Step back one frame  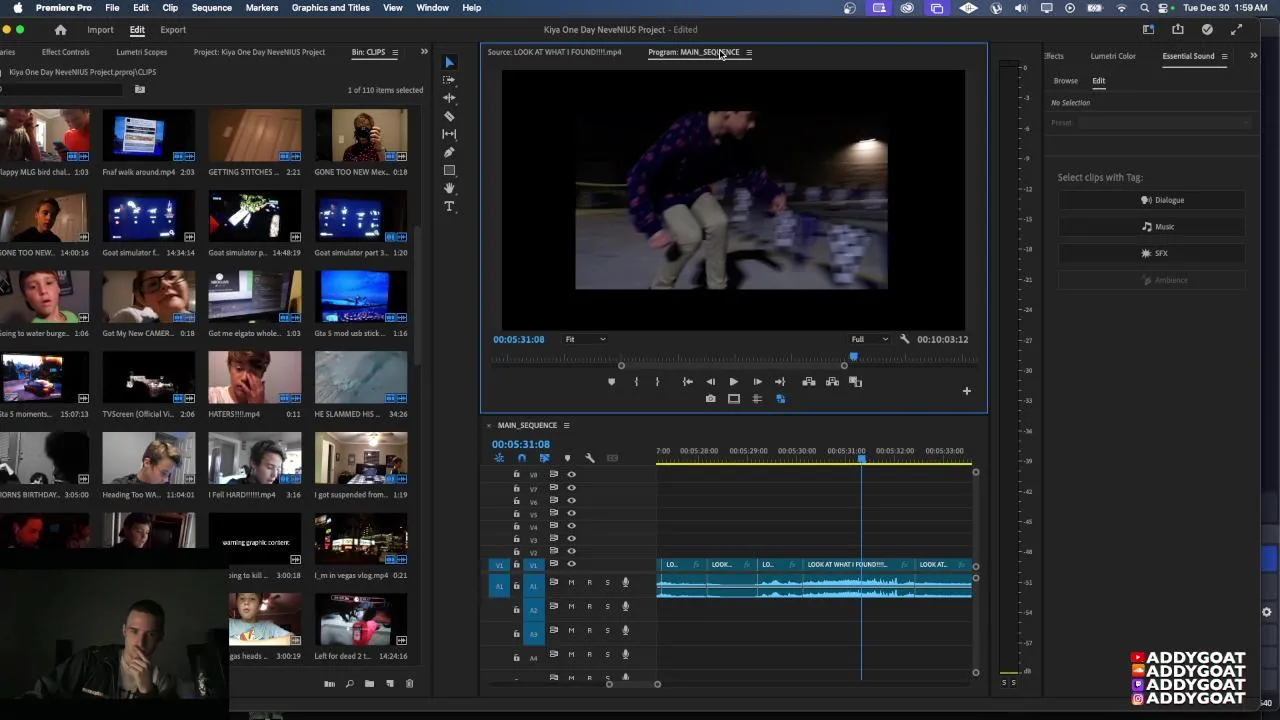(x=710, y=382)
